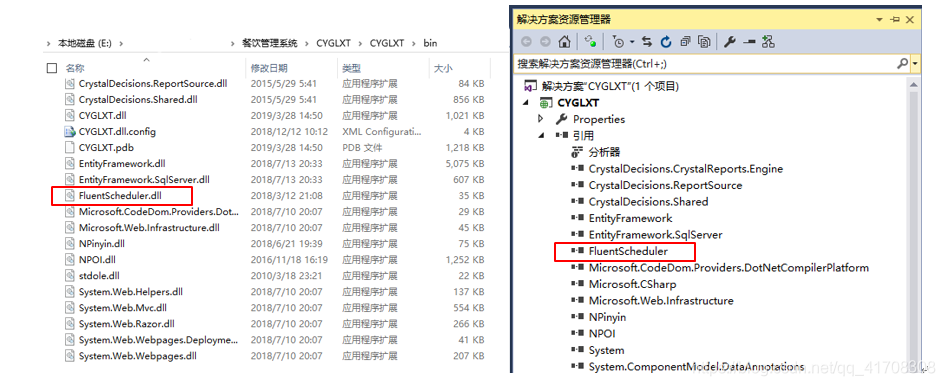Click the Forward arrow in Solution Explorer toolbar
Image resolution: width=945 pixels, height=386 pixels.
click(x=545, y=42)
